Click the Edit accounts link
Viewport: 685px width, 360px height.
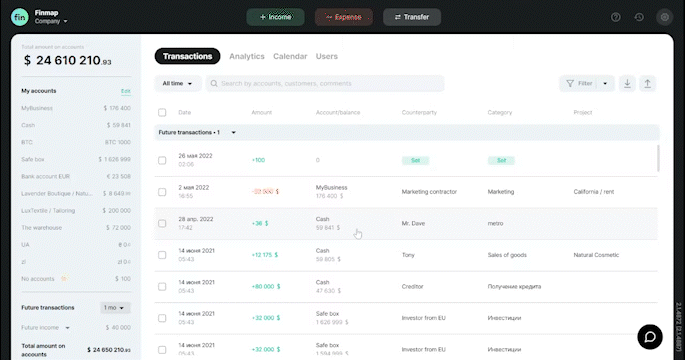click(126, 91)
